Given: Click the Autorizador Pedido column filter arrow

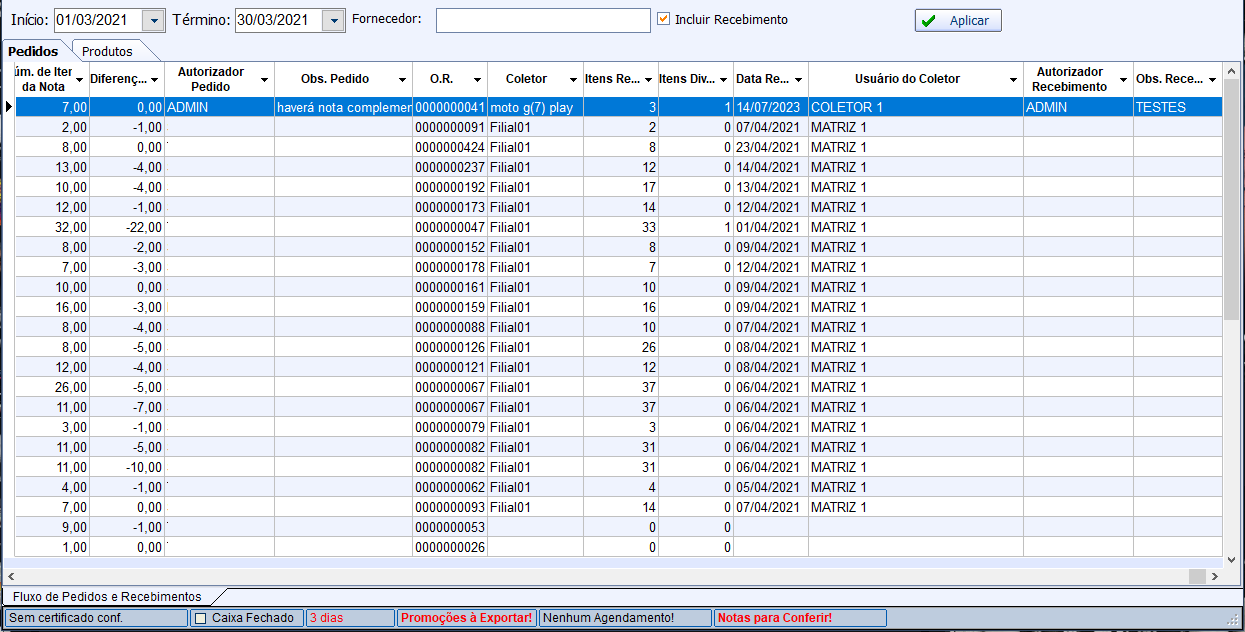Looking at the screenshot, I should (264, 79).
